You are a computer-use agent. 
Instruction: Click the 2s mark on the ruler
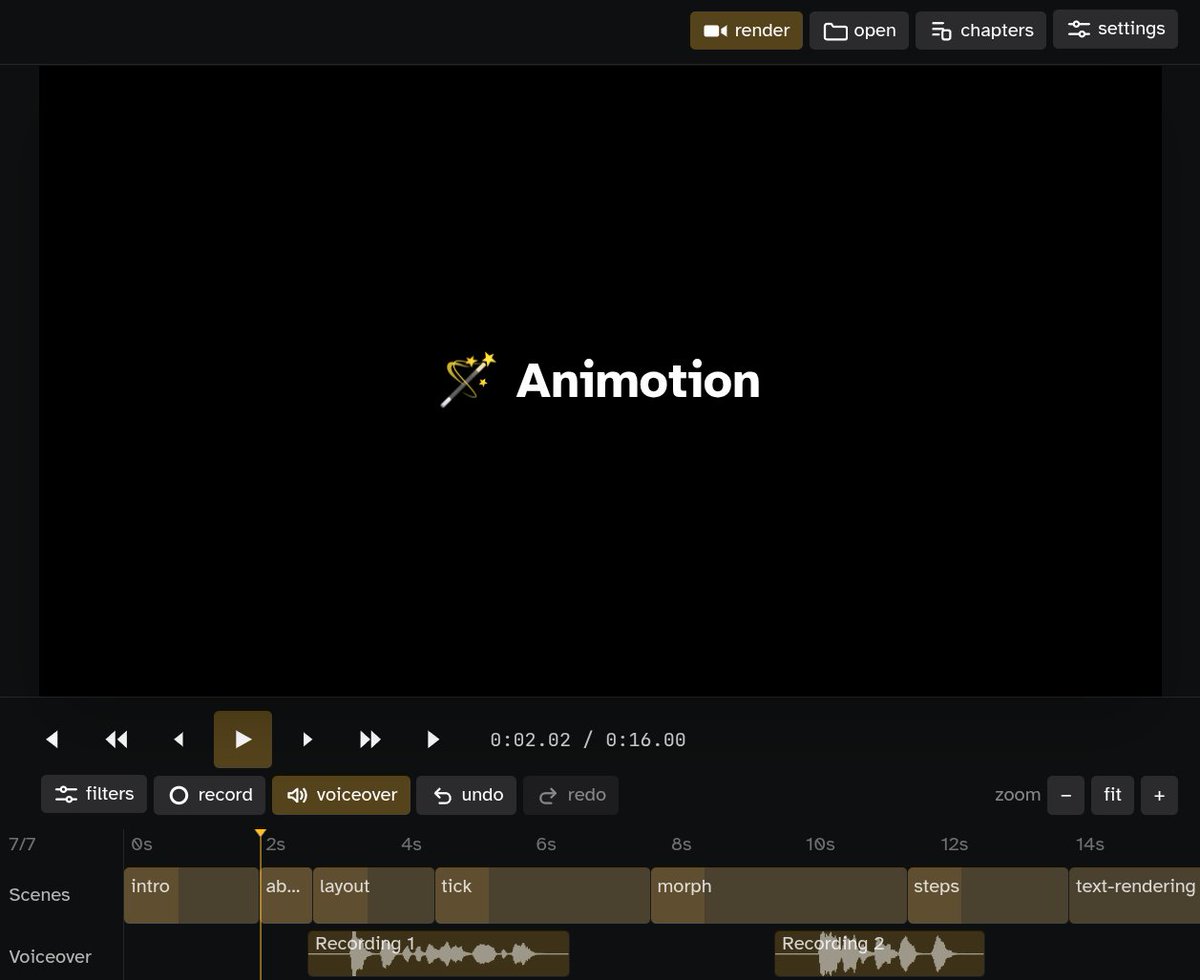(x=276, y=845)
